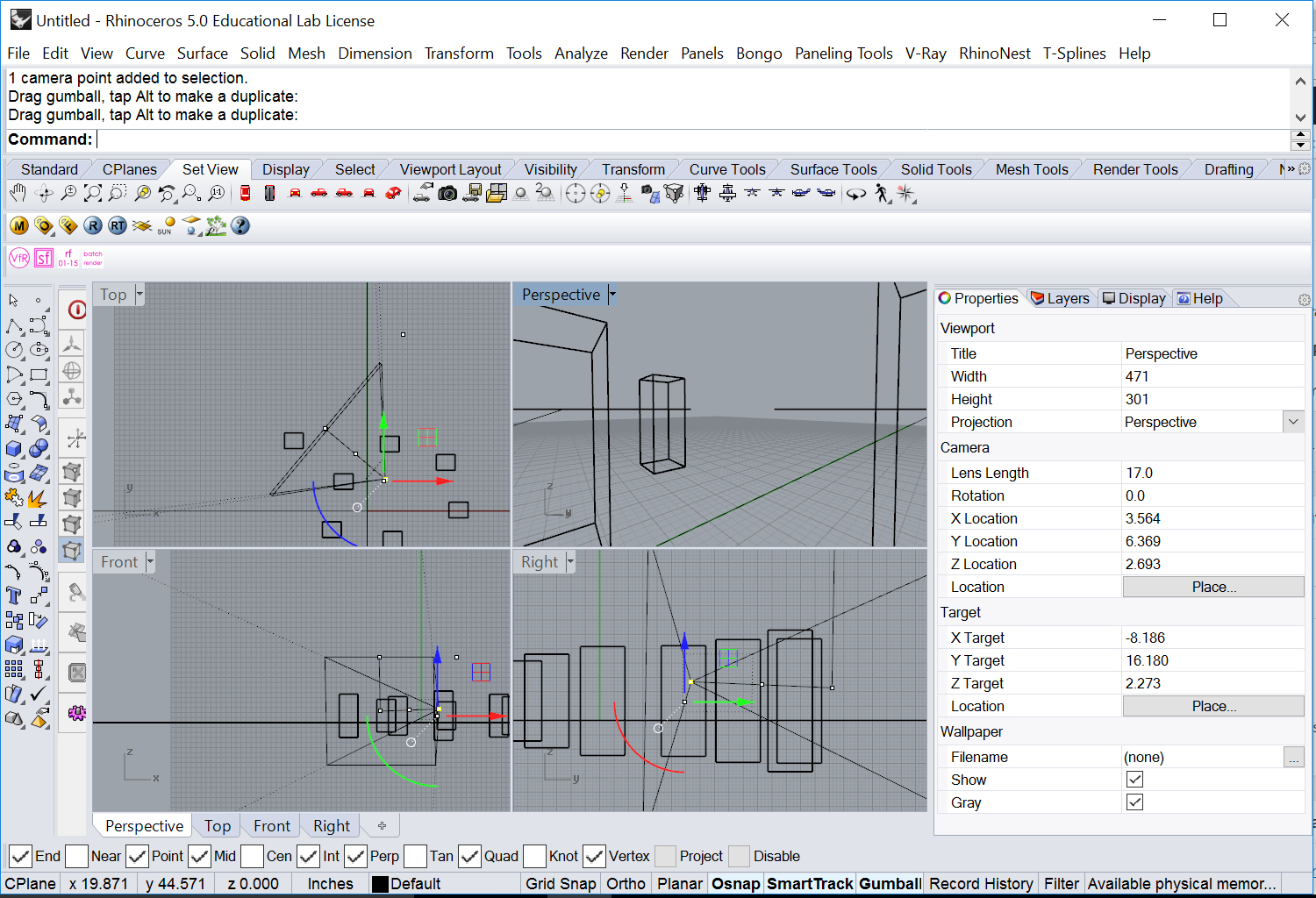Click the Rotate view icon

tap(44, 193)
